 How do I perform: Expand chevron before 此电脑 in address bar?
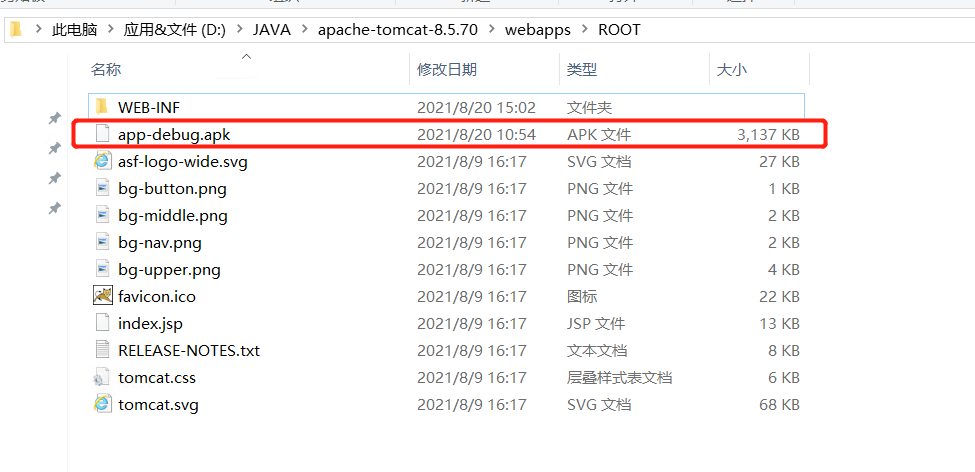coord(39,30)
